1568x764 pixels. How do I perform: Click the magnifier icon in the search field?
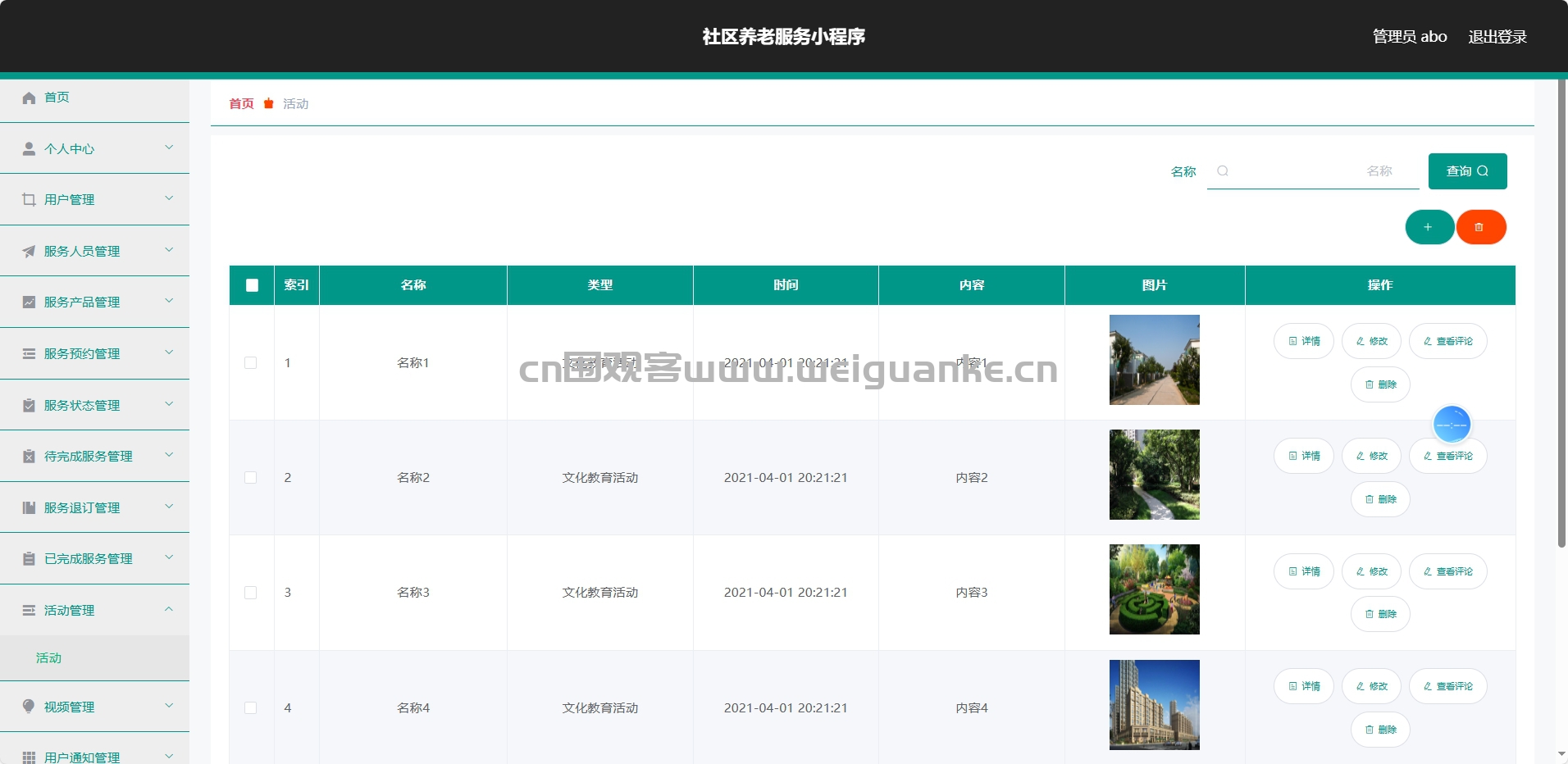pos(1223,171)
